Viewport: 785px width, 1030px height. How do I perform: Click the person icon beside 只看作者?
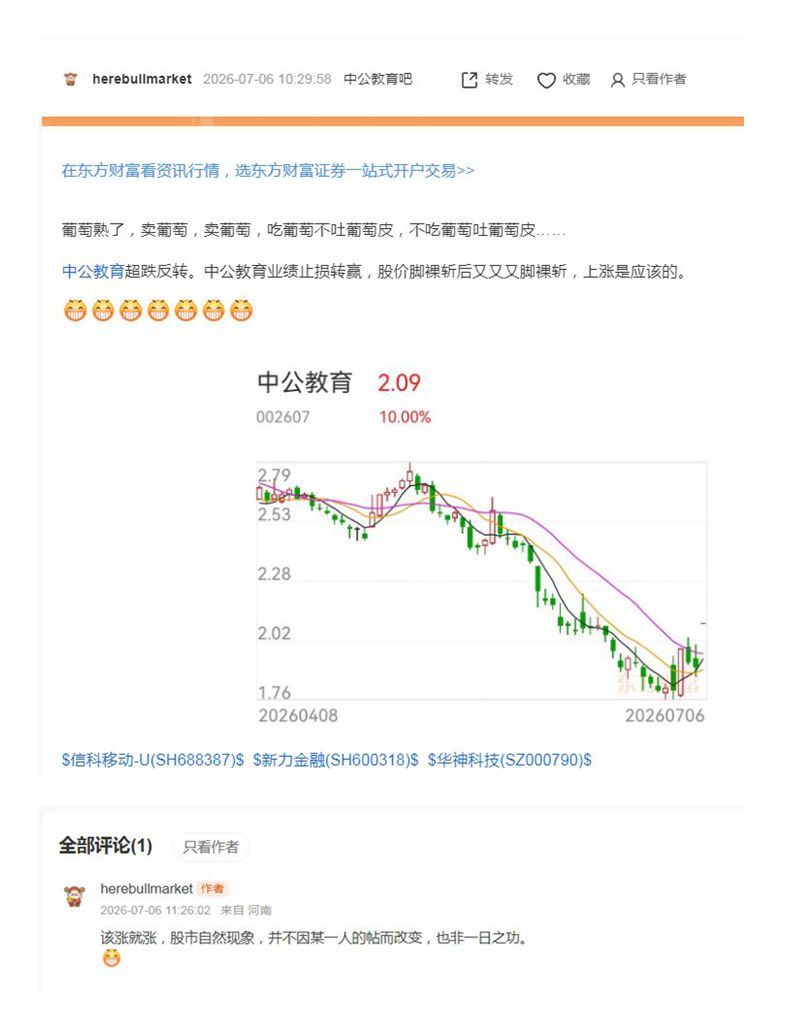point(617,80)
